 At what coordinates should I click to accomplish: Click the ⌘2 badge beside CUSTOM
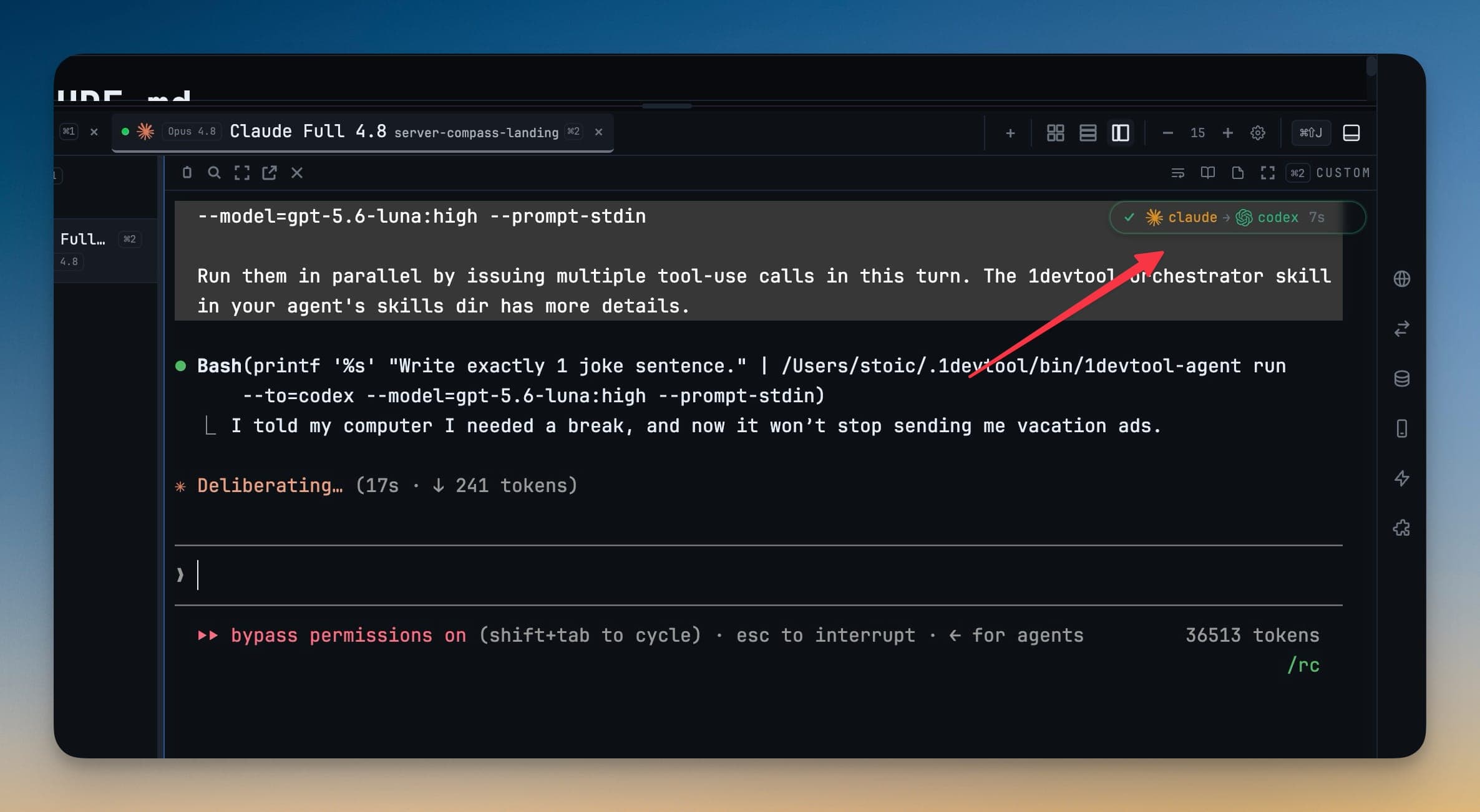pyautogui.click(x=1297, y=173)
